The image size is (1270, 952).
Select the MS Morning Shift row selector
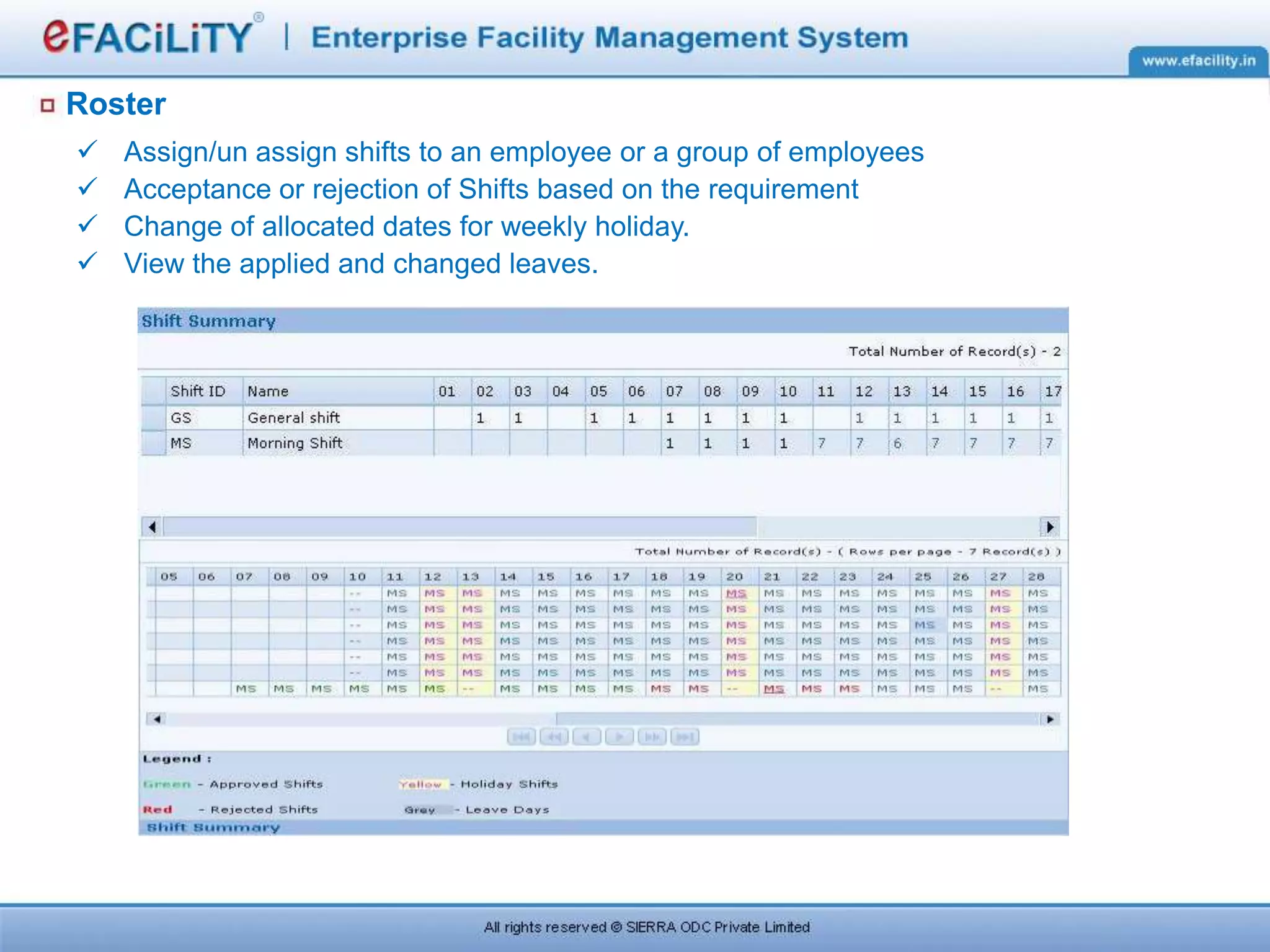pos(153,443)
